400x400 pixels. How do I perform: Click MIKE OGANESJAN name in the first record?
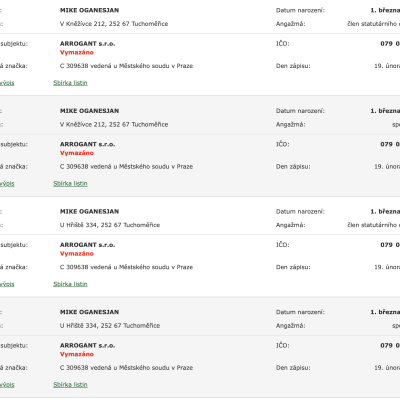pos(89,10)
